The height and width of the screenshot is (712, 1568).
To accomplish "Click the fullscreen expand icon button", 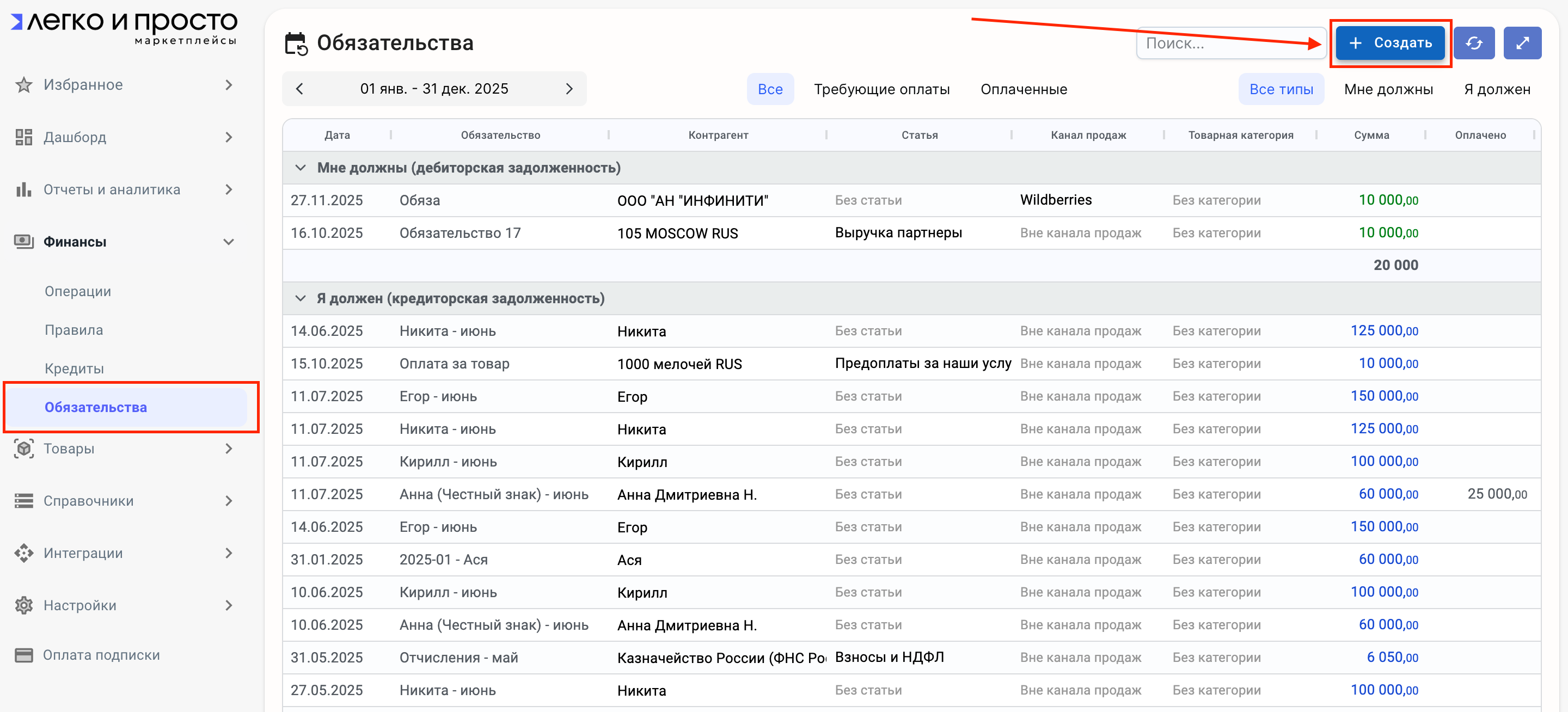I will pyautogui.click(x=1522, y=43).
